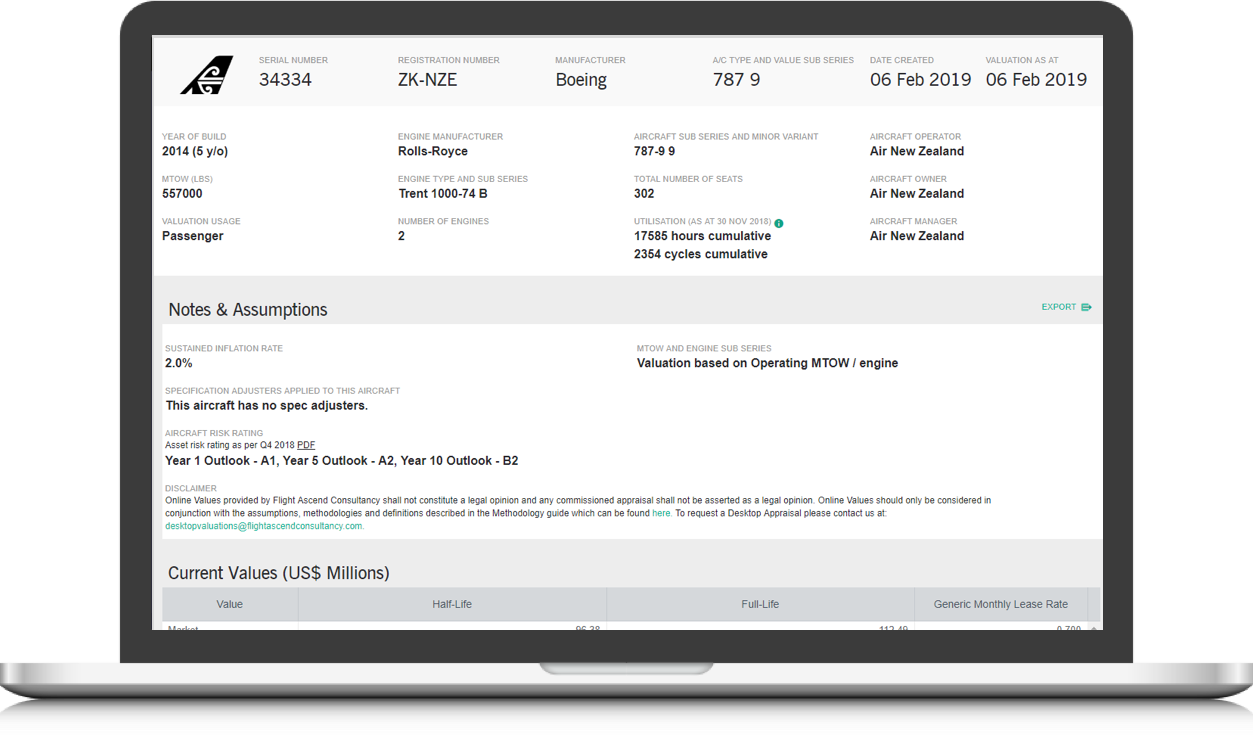Viewport: 1253px width, 735px height.
Task: Click the utilisation info icon
Action: (x=779, y=223)
